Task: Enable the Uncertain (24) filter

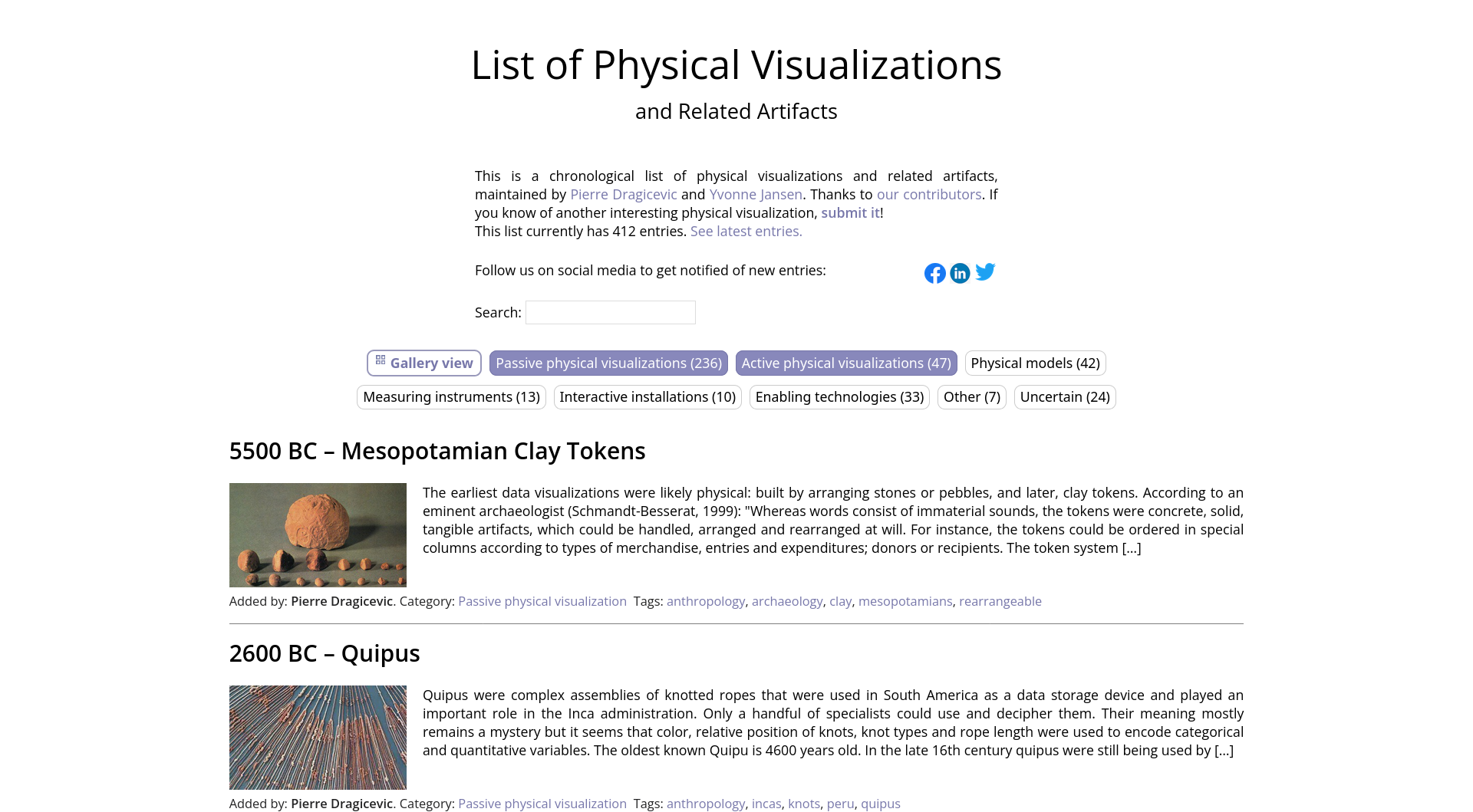Action: (1064, 397)
